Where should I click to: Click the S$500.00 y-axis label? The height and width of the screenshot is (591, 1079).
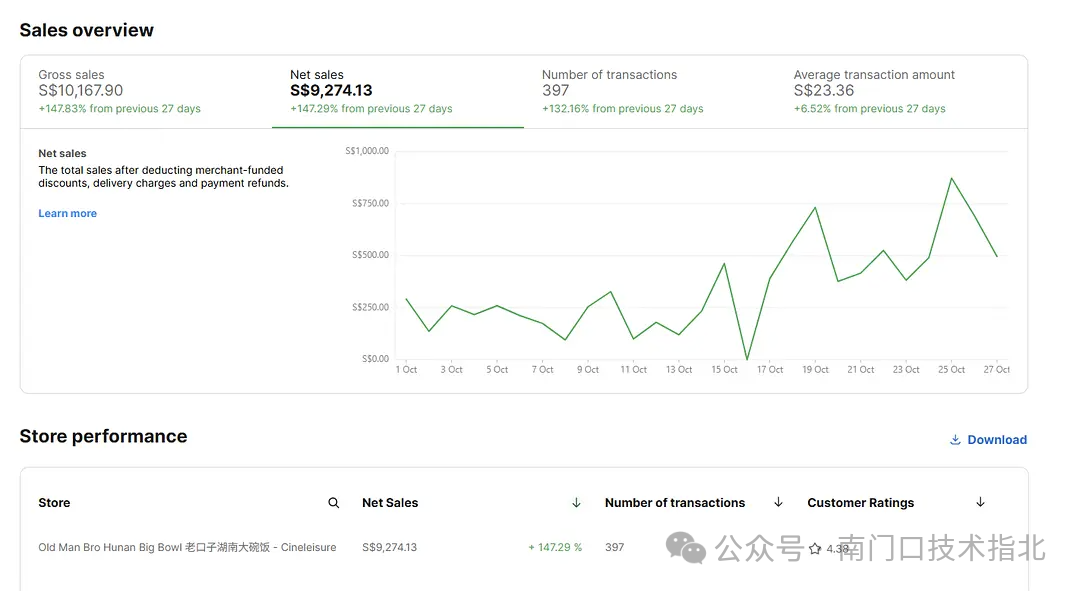pos(370,255)
